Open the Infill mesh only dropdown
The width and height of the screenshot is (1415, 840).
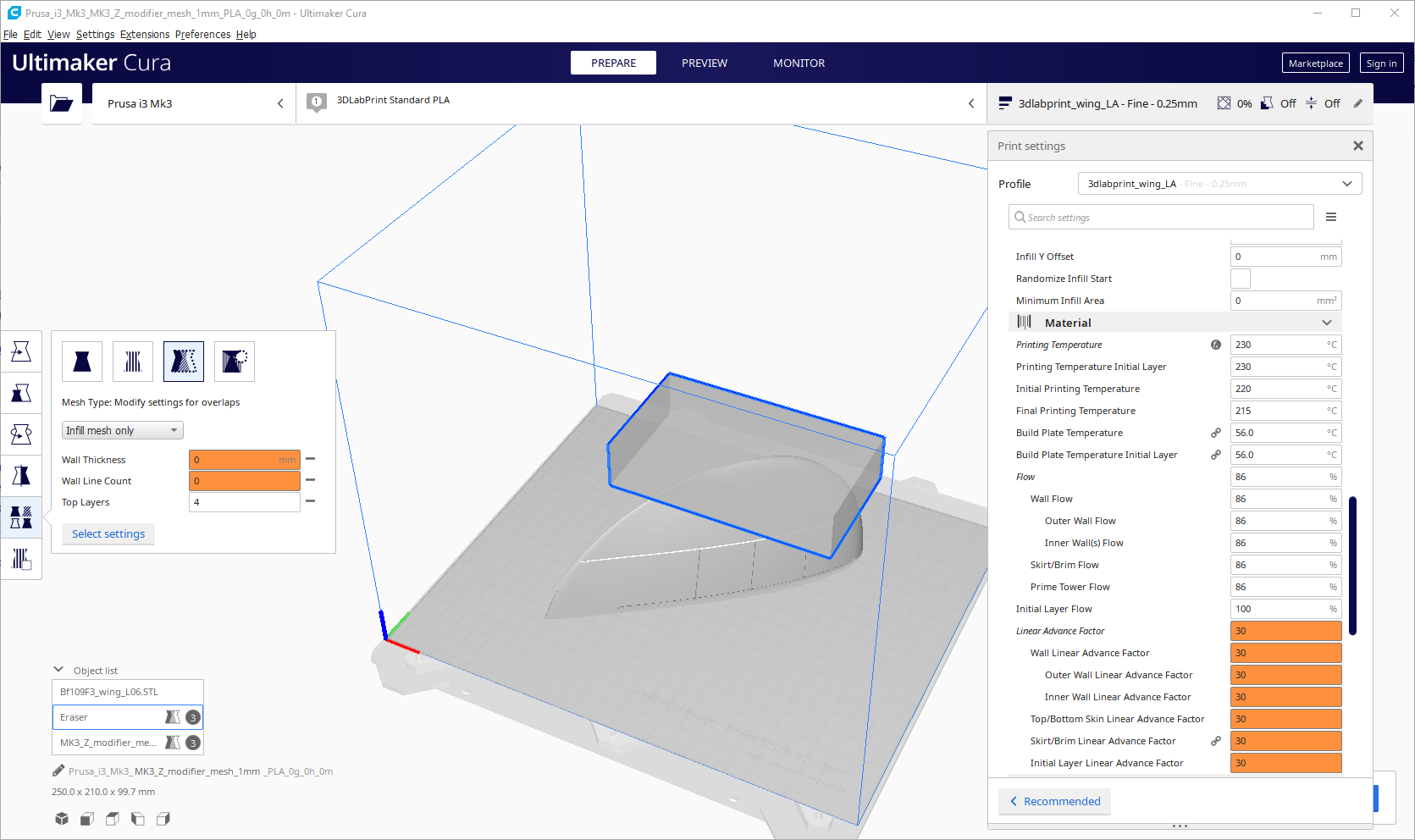tap(122, 430)
